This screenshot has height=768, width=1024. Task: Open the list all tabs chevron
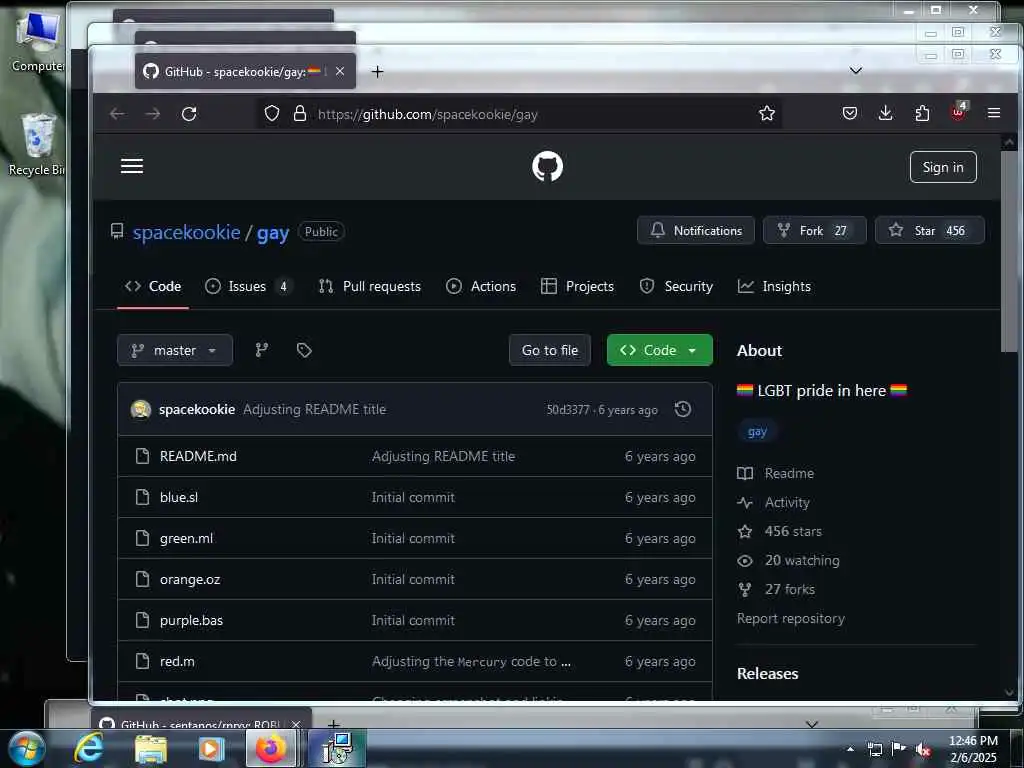coord(856,71)
